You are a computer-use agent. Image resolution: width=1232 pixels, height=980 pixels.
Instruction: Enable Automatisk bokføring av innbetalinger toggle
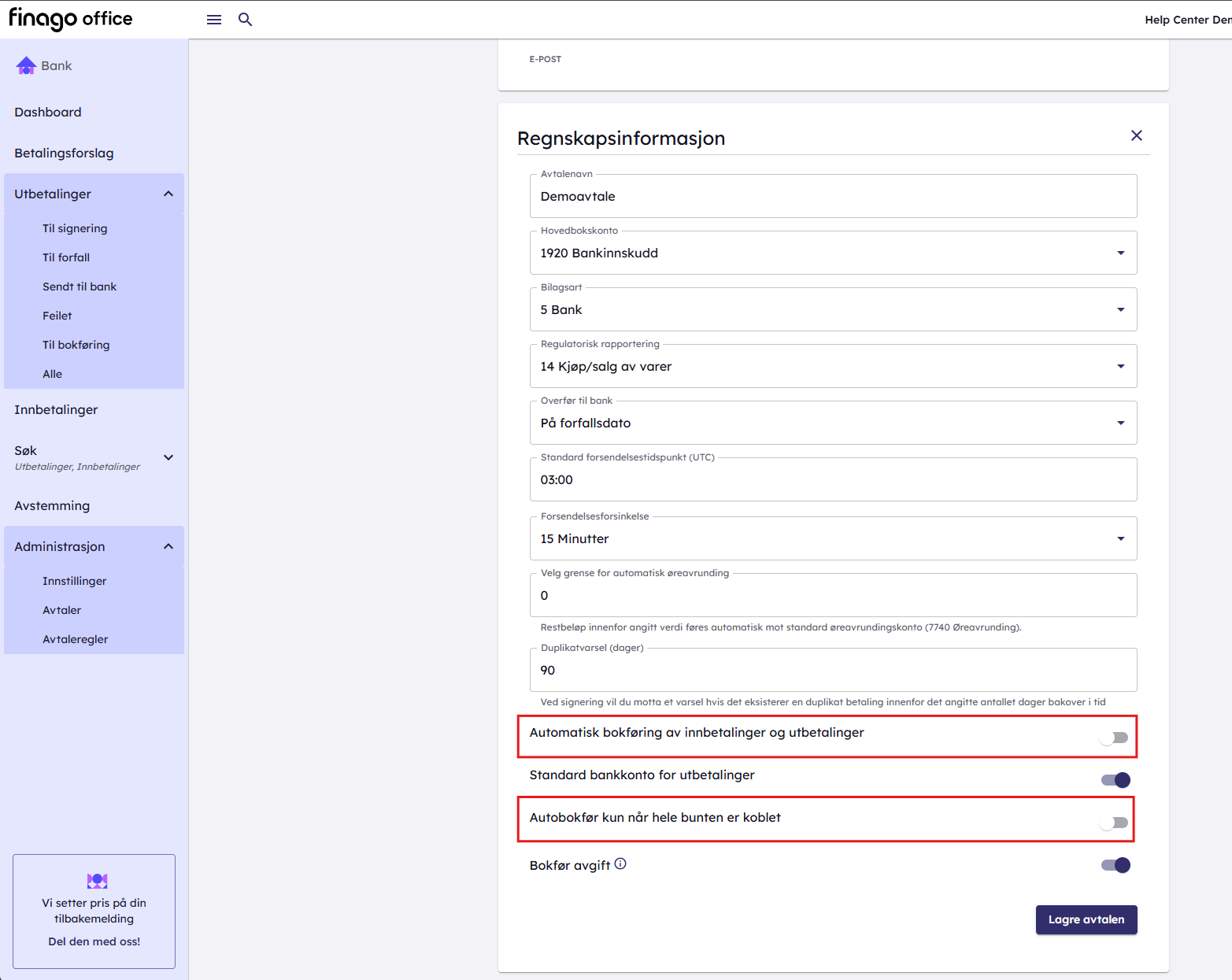[x=1115, y=738]
